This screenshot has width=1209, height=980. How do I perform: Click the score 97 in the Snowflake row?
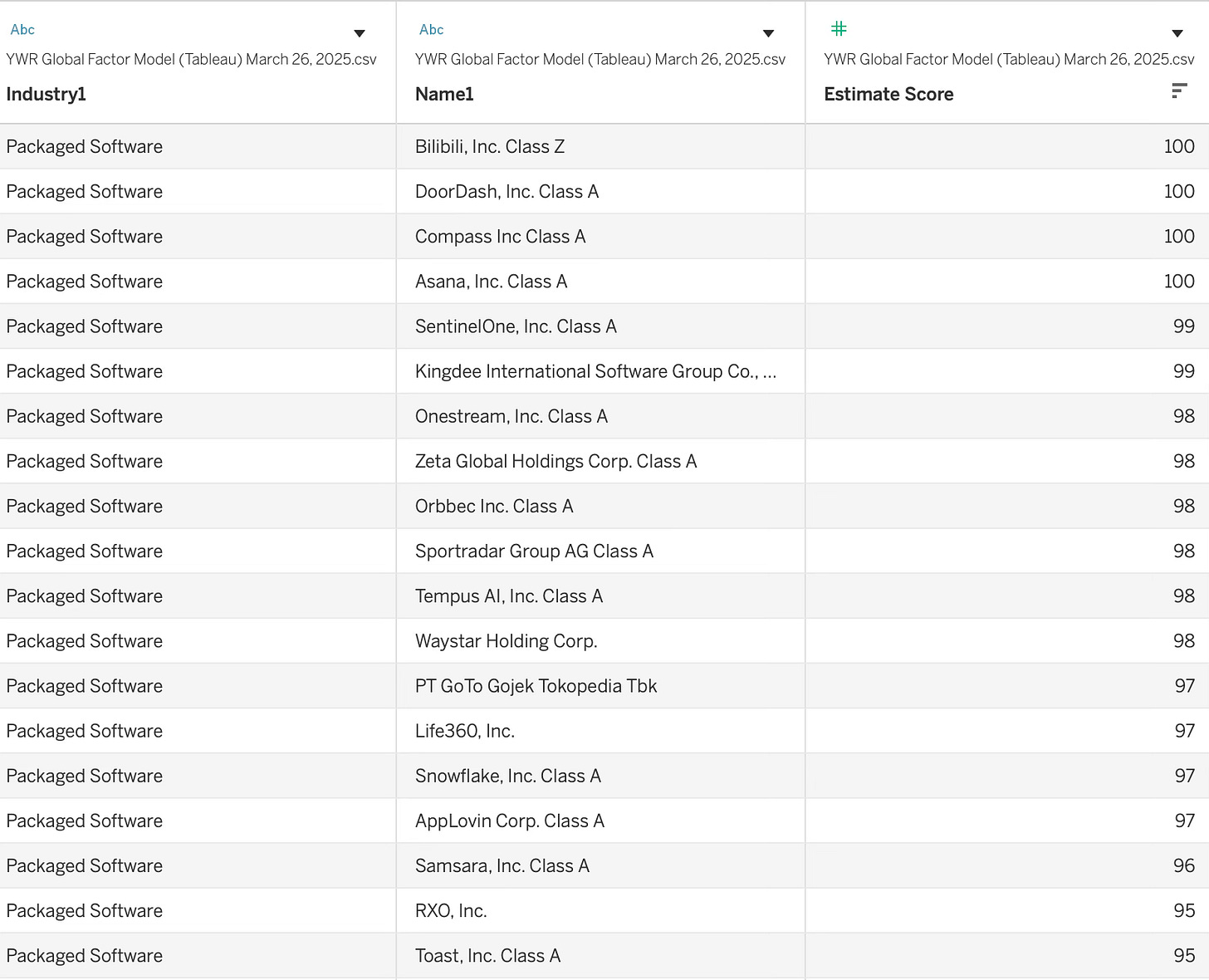click(x=1185, y=776)
